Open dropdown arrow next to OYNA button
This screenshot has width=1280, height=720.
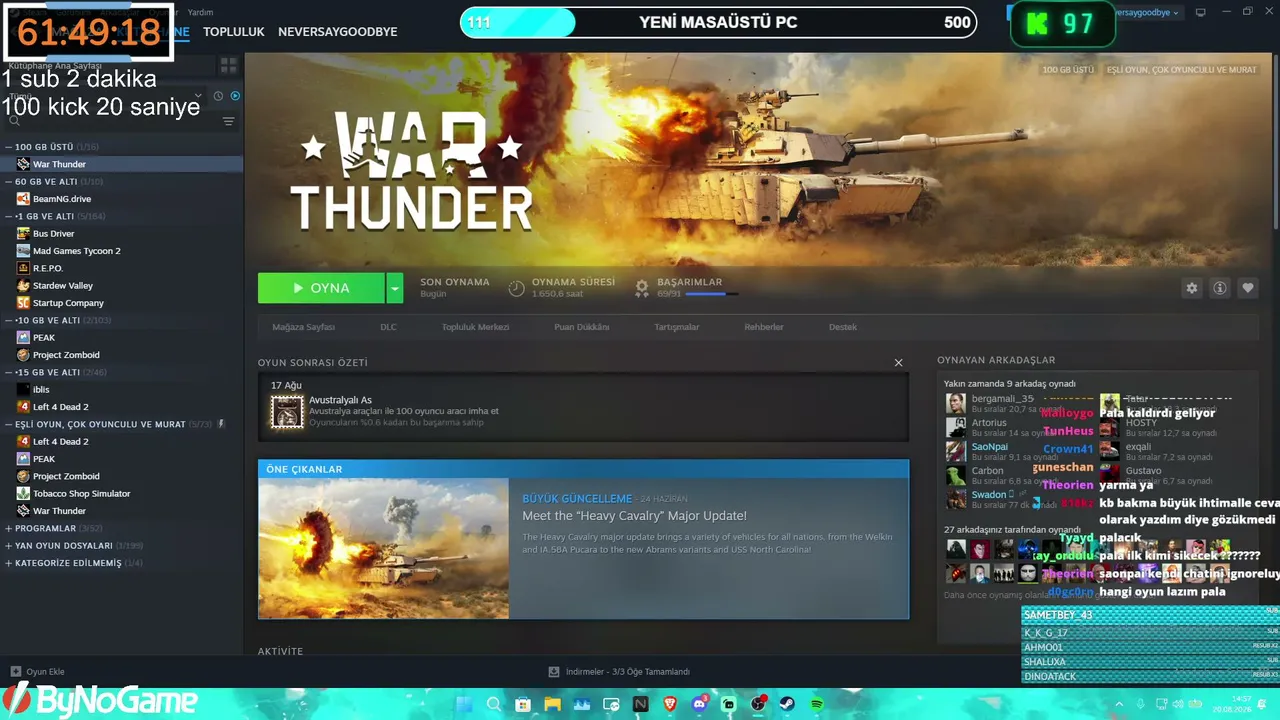click(395, 288)
